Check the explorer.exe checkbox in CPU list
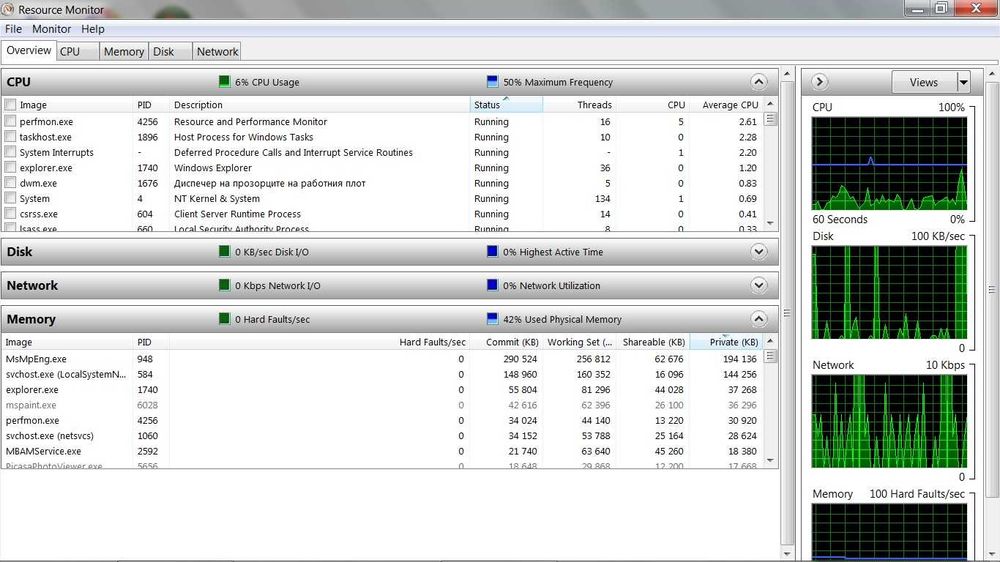The height and width of the screenshot is (562, 1000). 10,167
